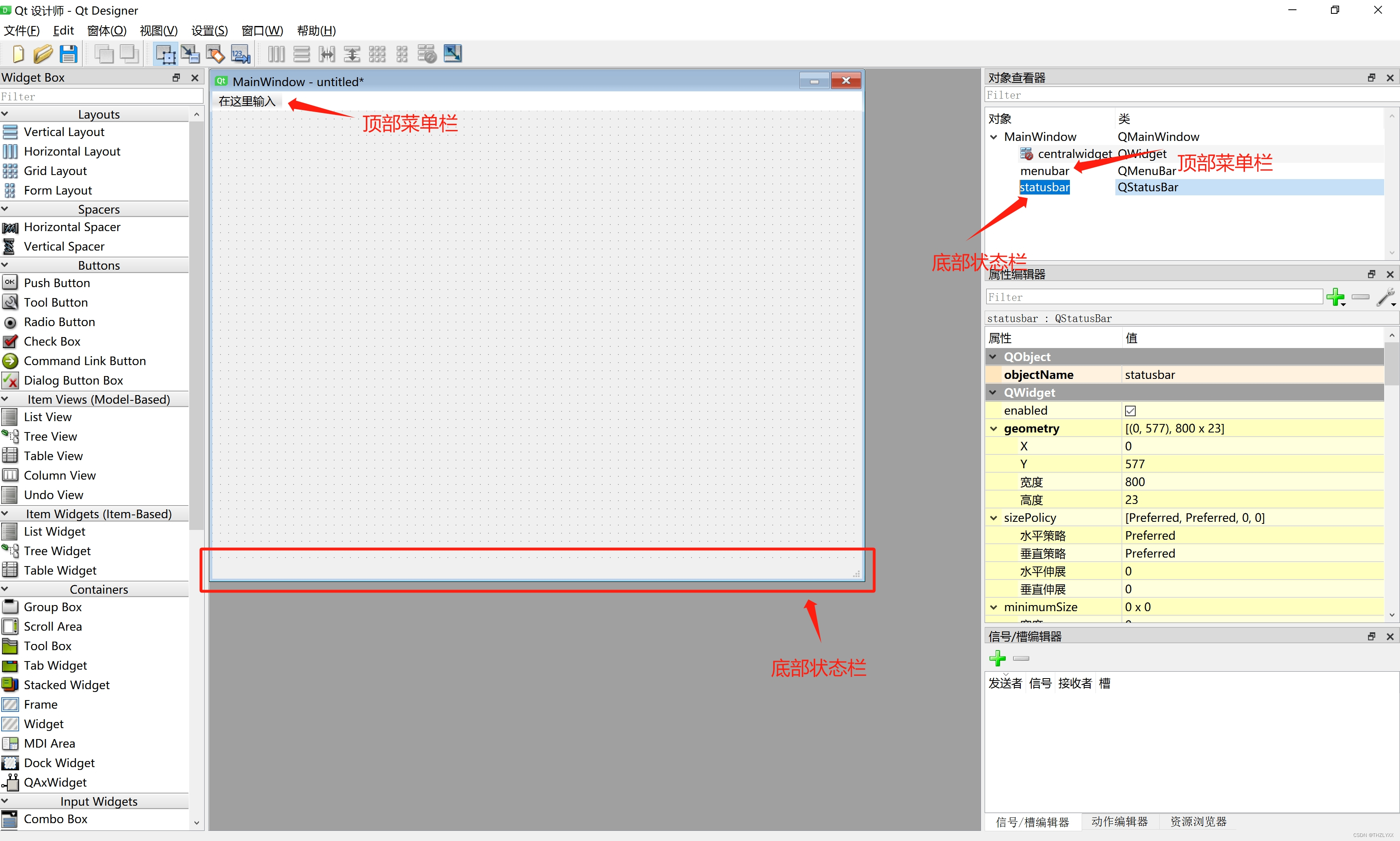Collapse the Layouts category in Widget Box
This screenshot has height=841, width=1400.
tap(5, 114)
